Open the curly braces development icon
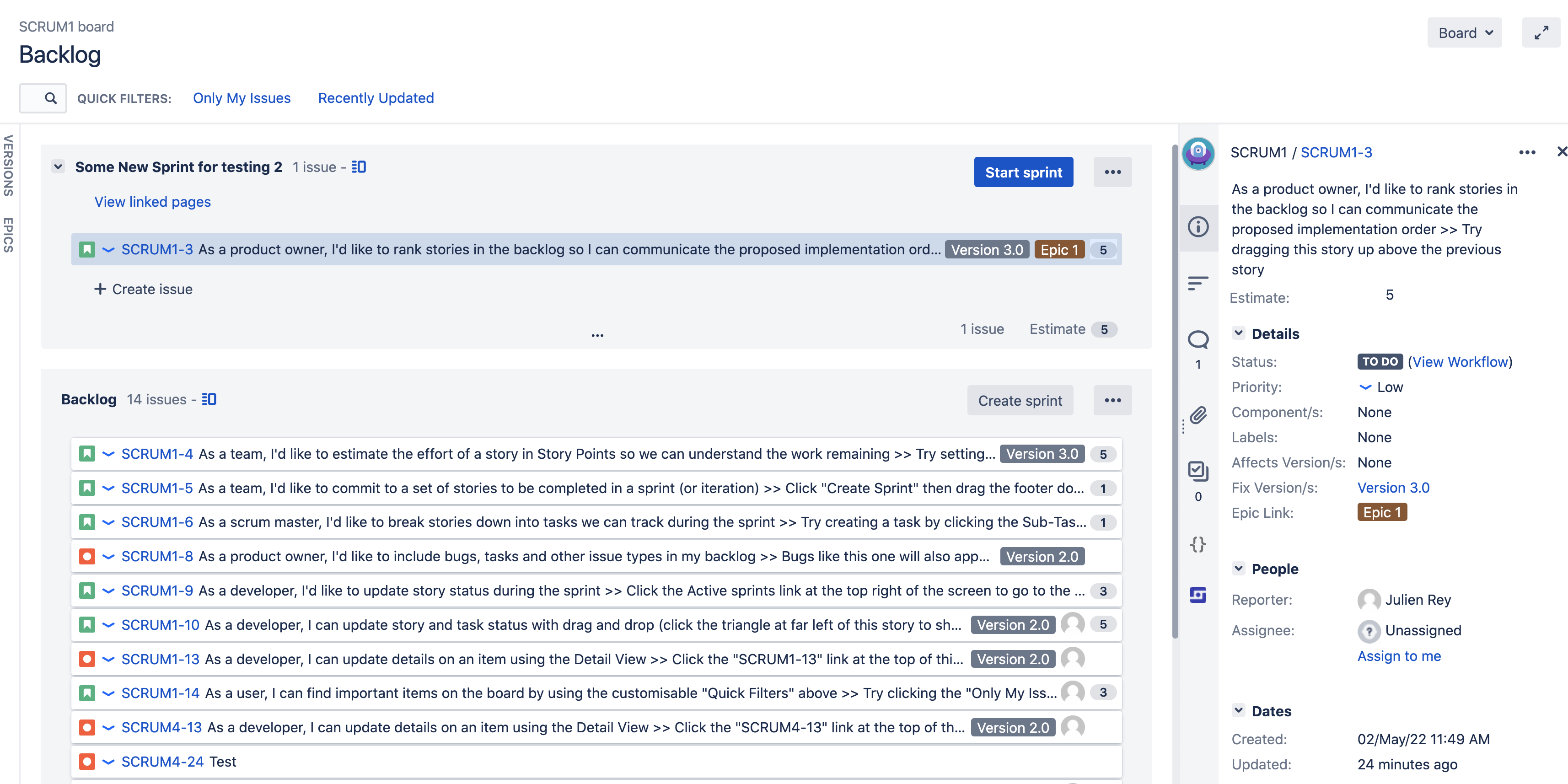This screenshot has width=1568, height=784. coord(1198,544)
